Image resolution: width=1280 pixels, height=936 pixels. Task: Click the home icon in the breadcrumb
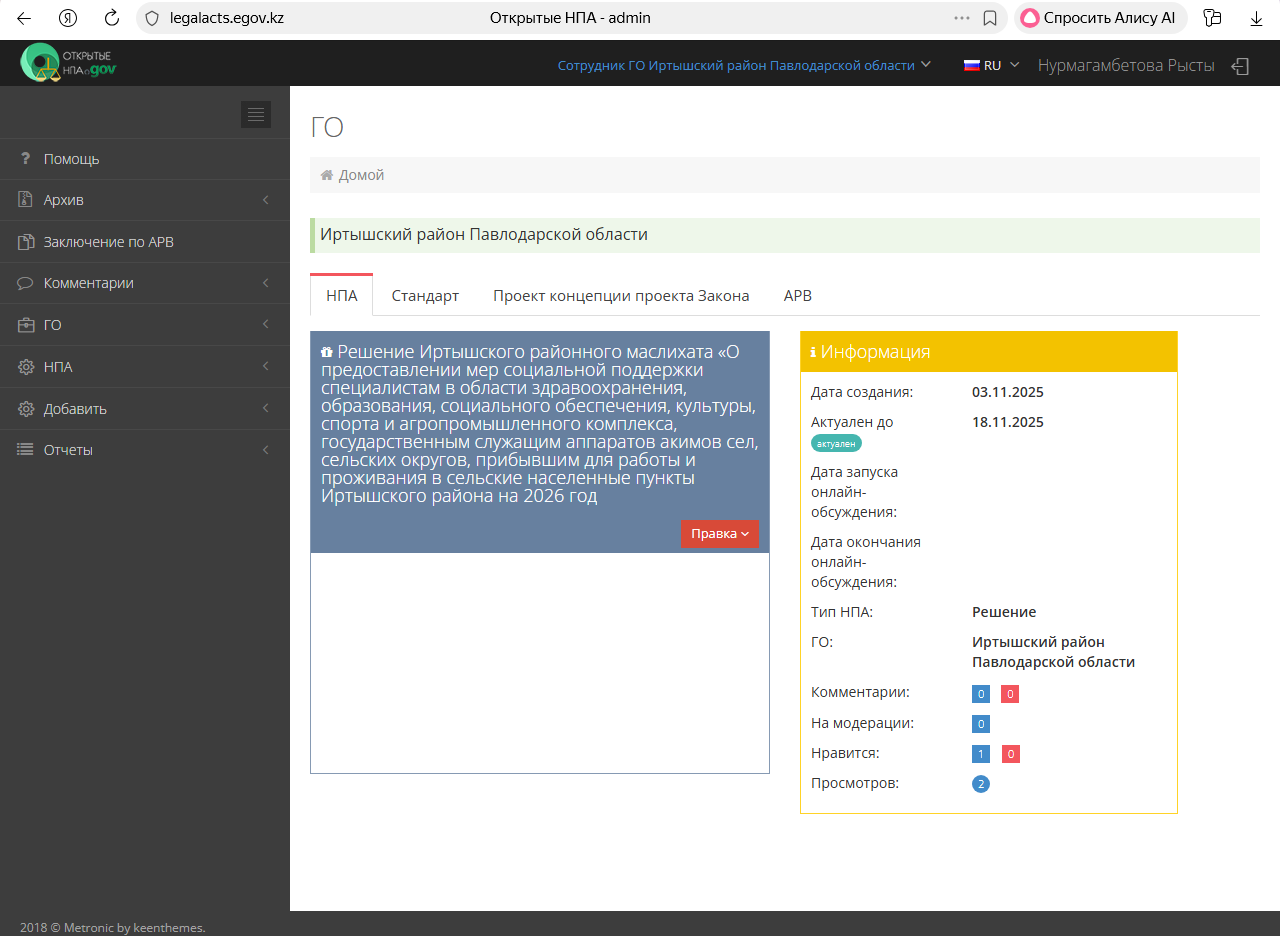(x=325, y=174)
